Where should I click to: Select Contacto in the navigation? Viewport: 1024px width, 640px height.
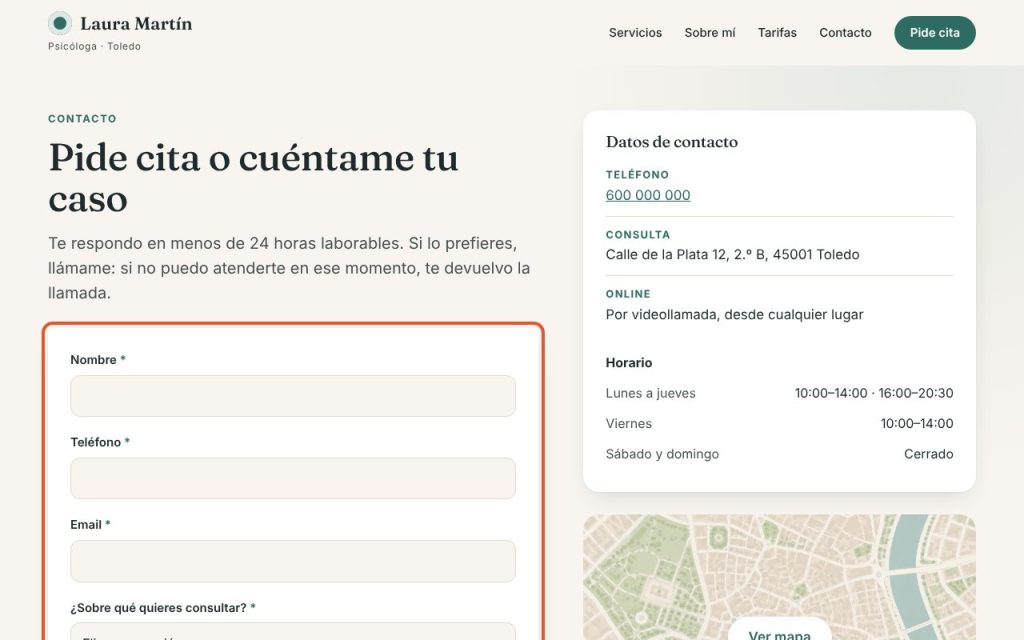(x=845, y=33)
